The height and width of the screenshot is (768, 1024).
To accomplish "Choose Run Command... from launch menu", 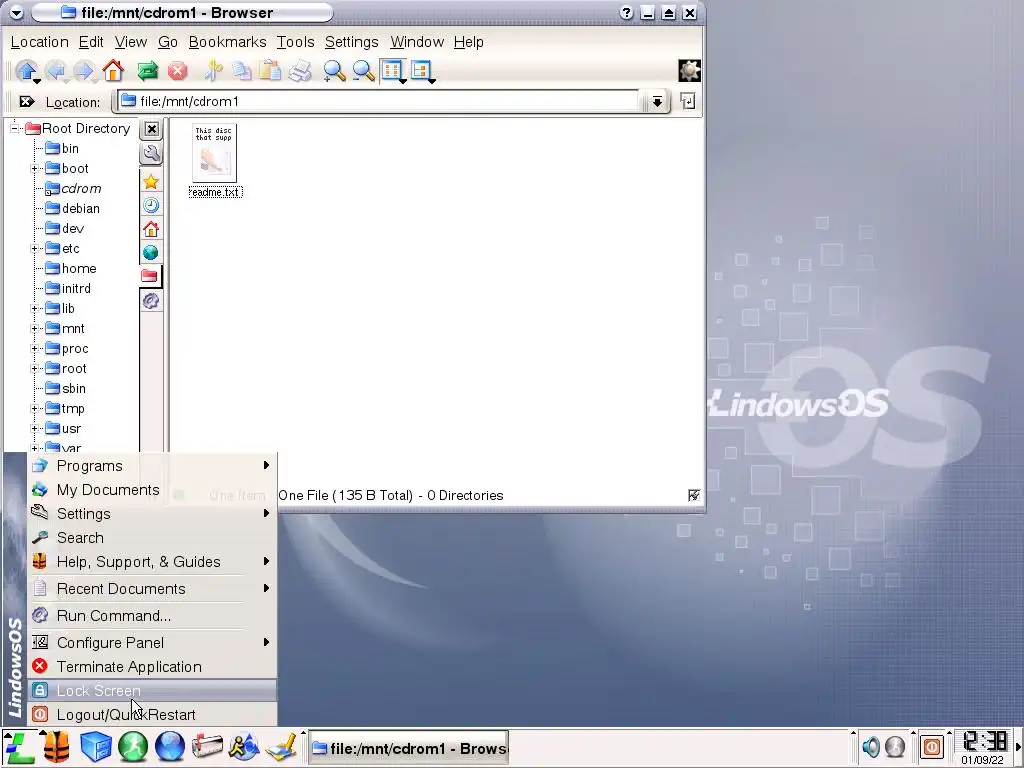I will pos(152,616).
